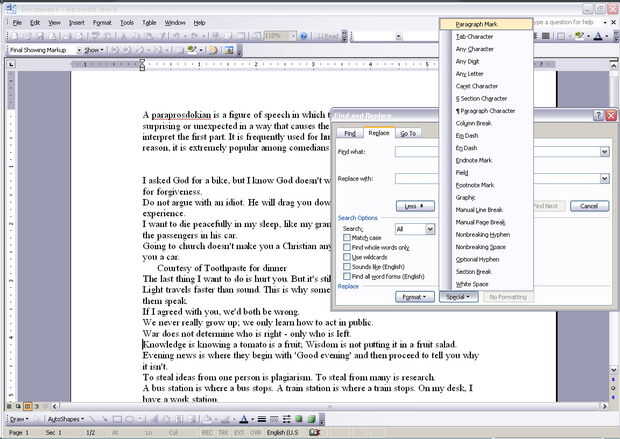This screenshot has height=439, width=620.
Task: Click the Highlight color marker in Formatting toolbar
Action: (x=579, y=36)
